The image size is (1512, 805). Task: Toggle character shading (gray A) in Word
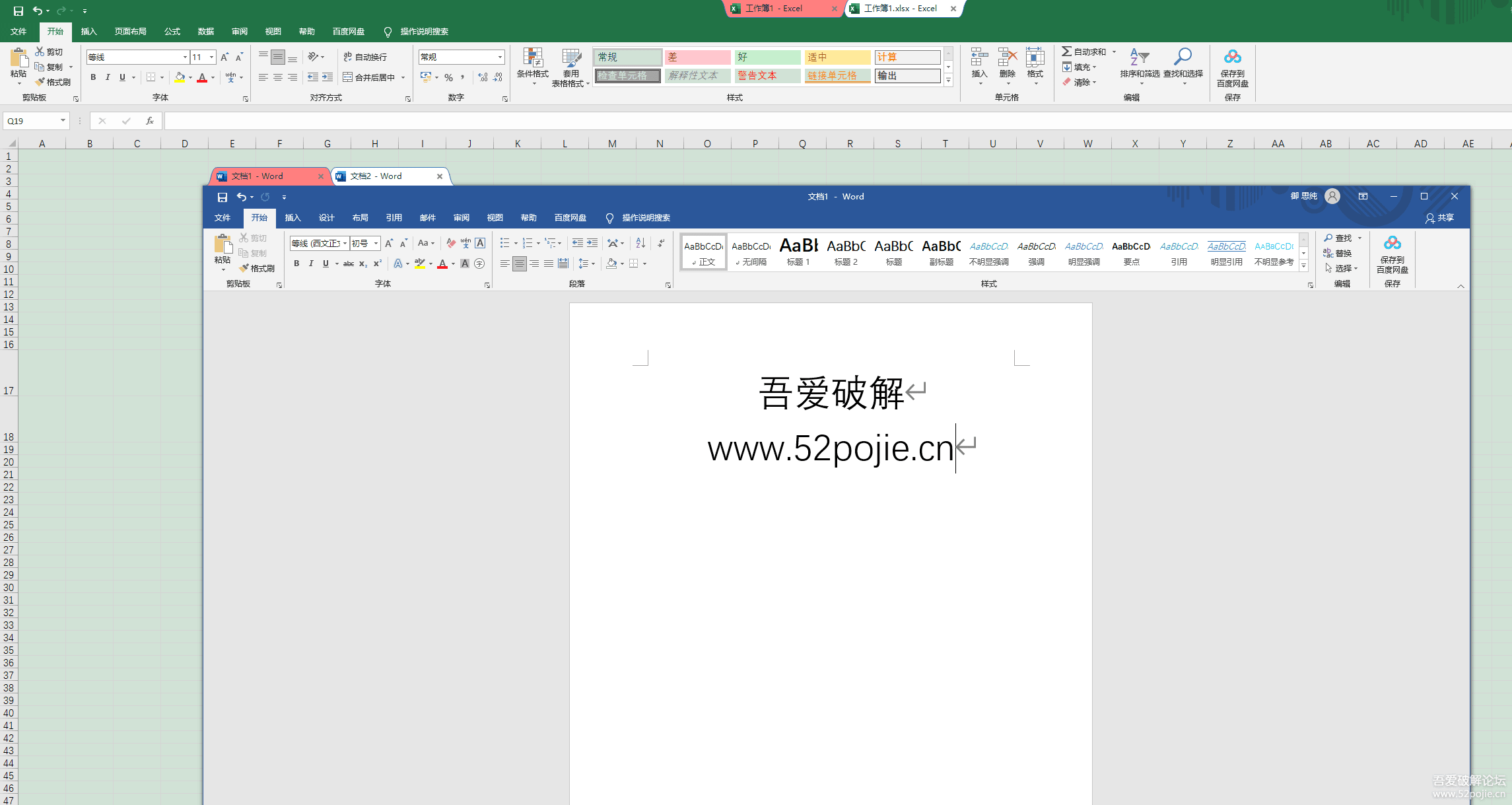pyautogui.click(x=465, y=263)
